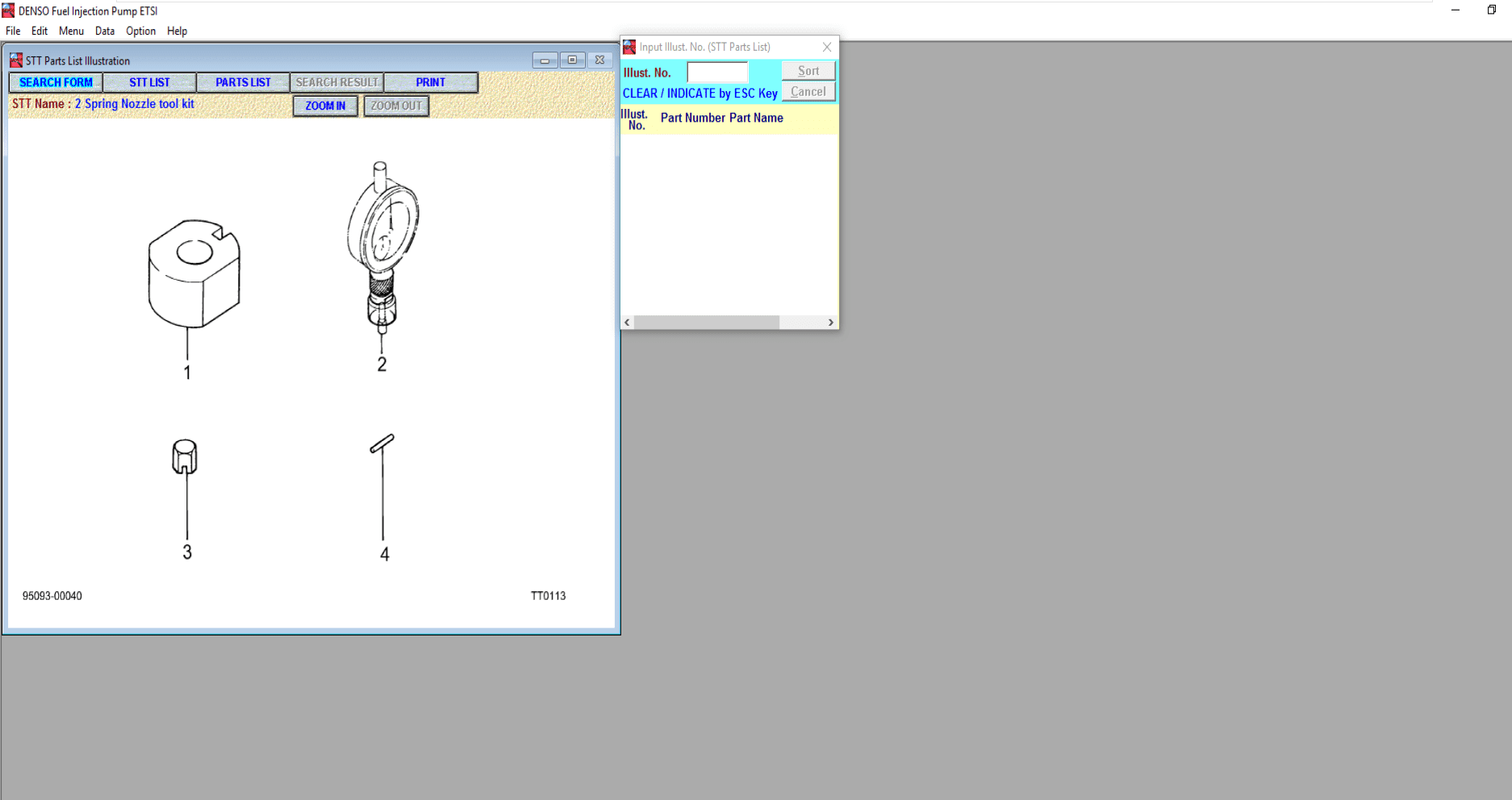Print the illustration with PRINT button
The image size is (1512, 800).
pos(431,82)
